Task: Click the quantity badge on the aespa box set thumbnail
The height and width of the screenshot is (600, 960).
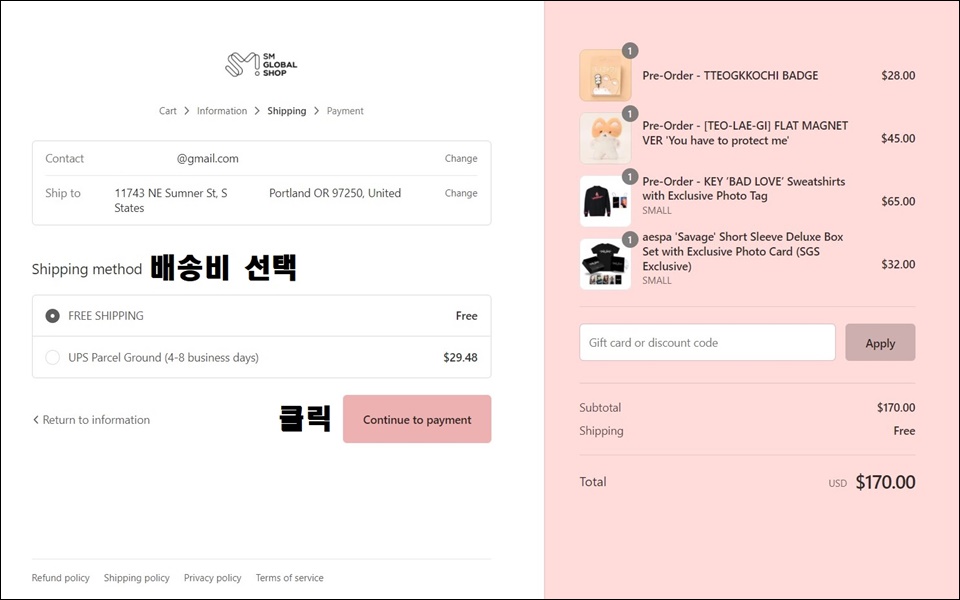Action: [629, 239]
